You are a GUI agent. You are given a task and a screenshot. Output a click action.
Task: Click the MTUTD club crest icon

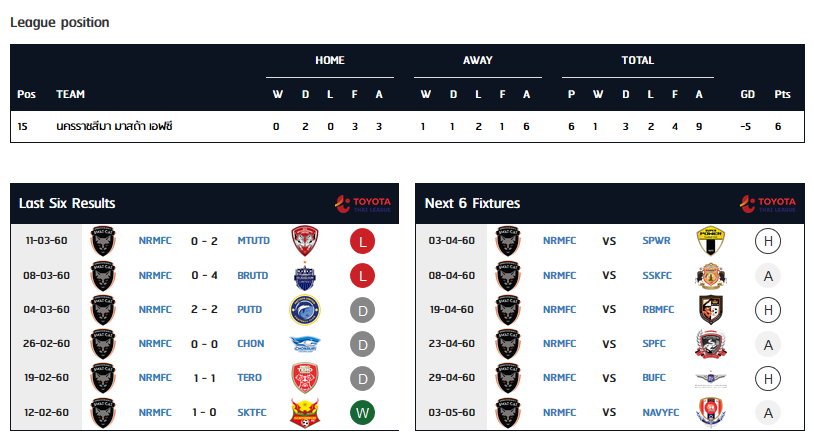click(305, 241)
